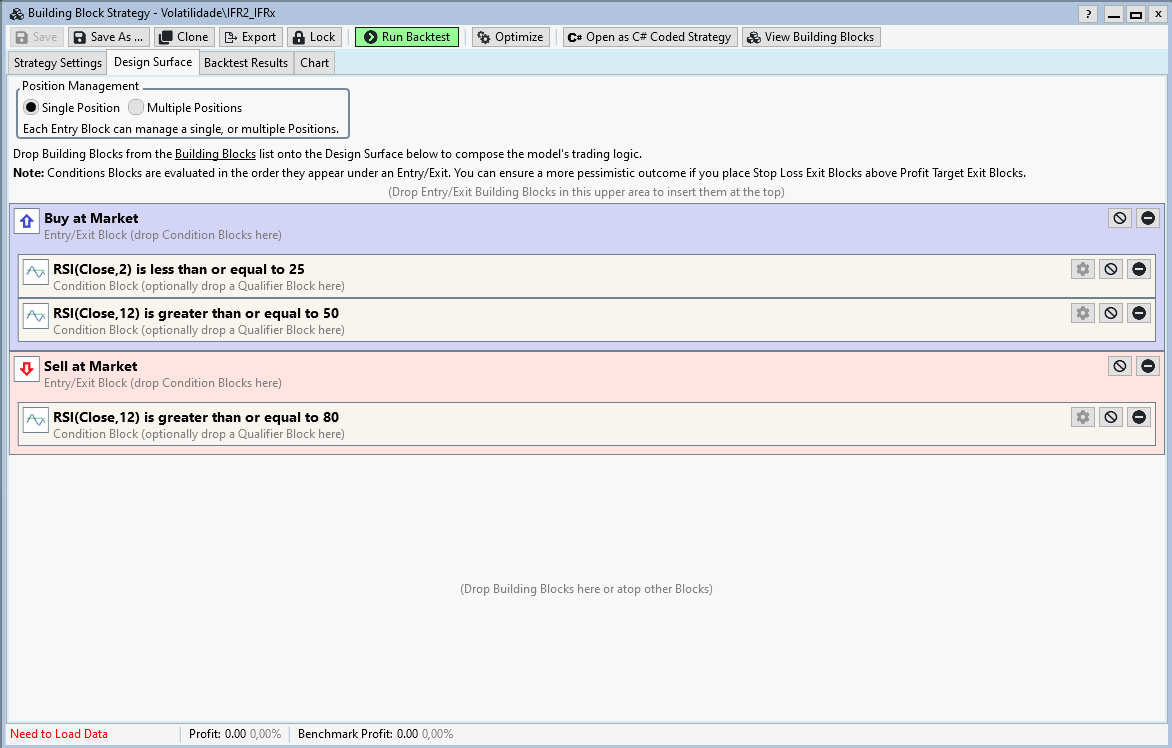Click the Lock strategy button
This screenshot has height=748, width=1172.
[314, 37]
